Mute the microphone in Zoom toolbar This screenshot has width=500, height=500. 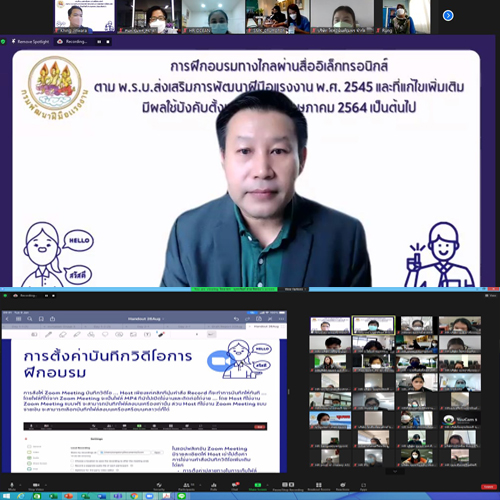click(12, 486)
